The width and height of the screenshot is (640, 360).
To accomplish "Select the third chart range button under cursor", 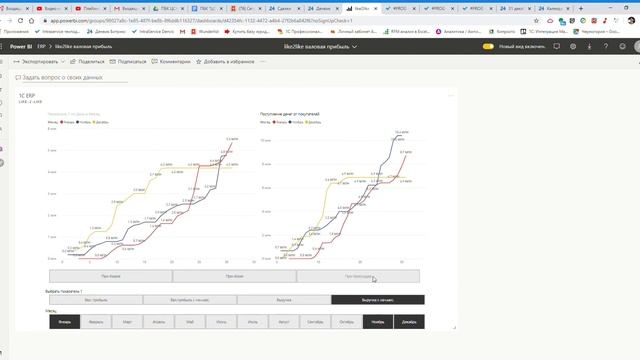I will tap(358, 276).
